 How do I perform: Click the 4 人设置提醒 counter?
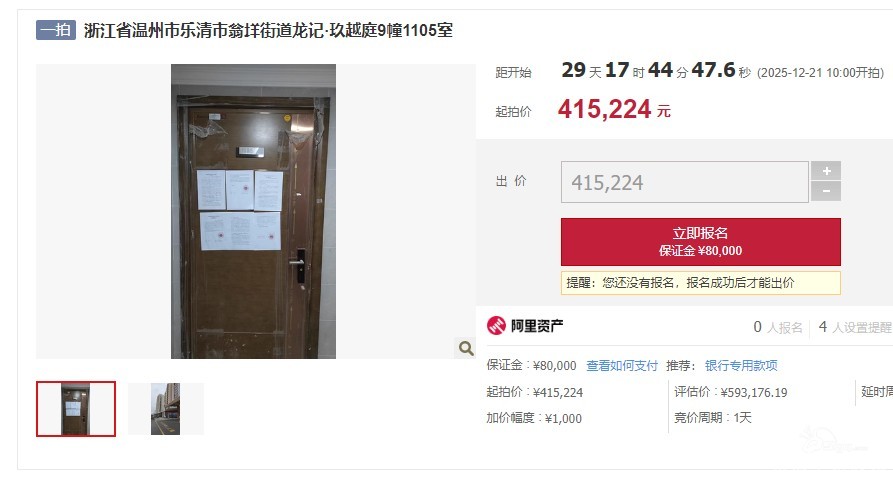click(x=855, y=327)
